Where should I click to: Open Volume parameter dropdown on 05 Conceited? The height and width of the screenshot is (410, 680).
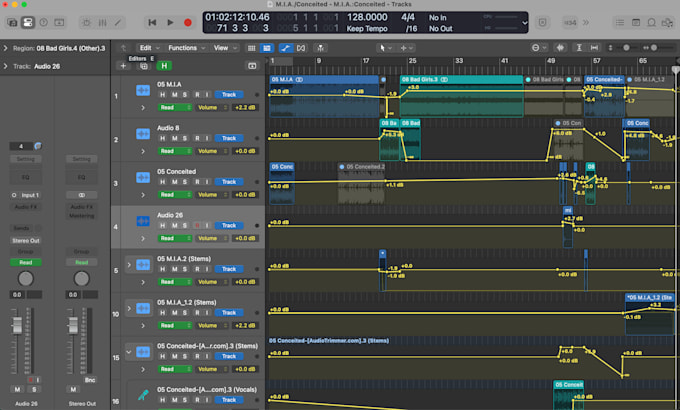tap(211, 195)
